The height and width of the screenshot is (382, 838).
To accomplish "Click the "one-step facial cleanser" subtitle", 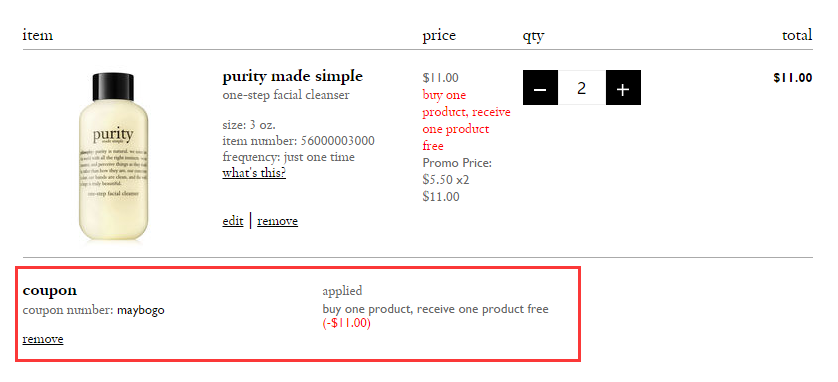I will pyautogui.click(x=286, y=96).
